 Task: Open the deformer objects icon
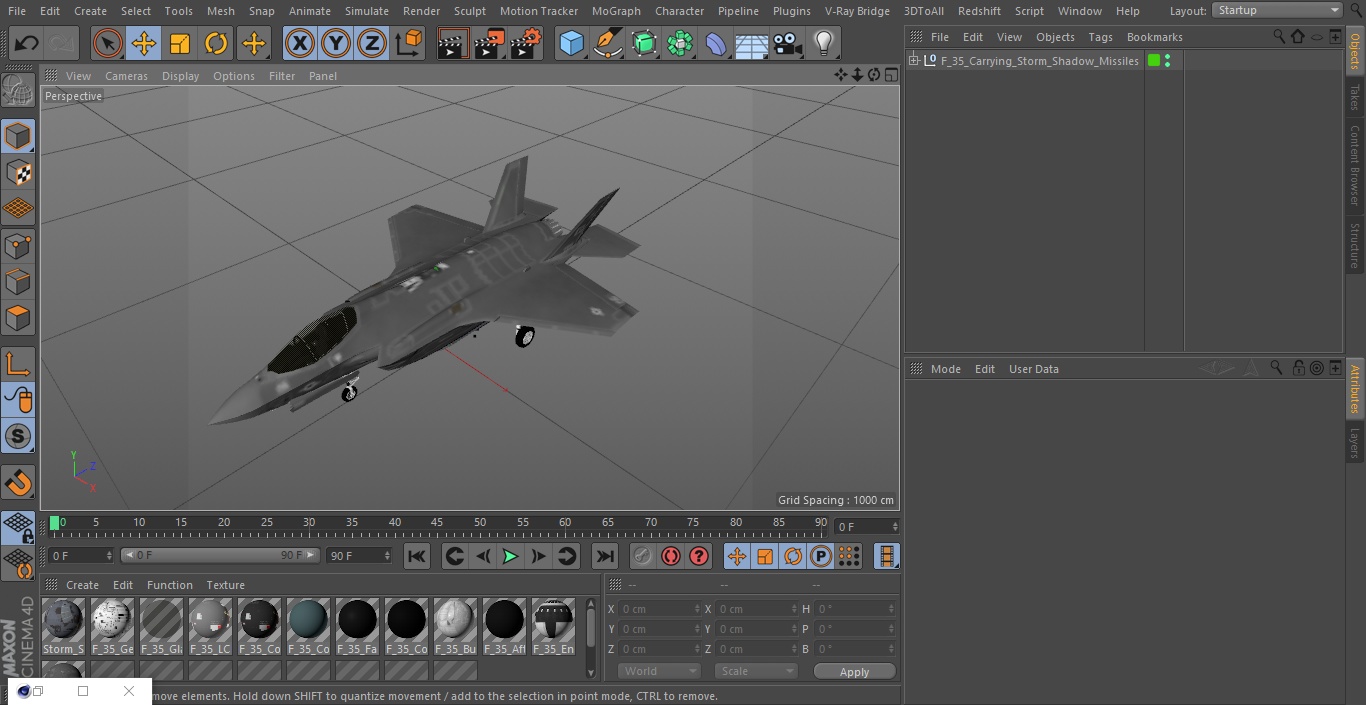click(716, 43)
